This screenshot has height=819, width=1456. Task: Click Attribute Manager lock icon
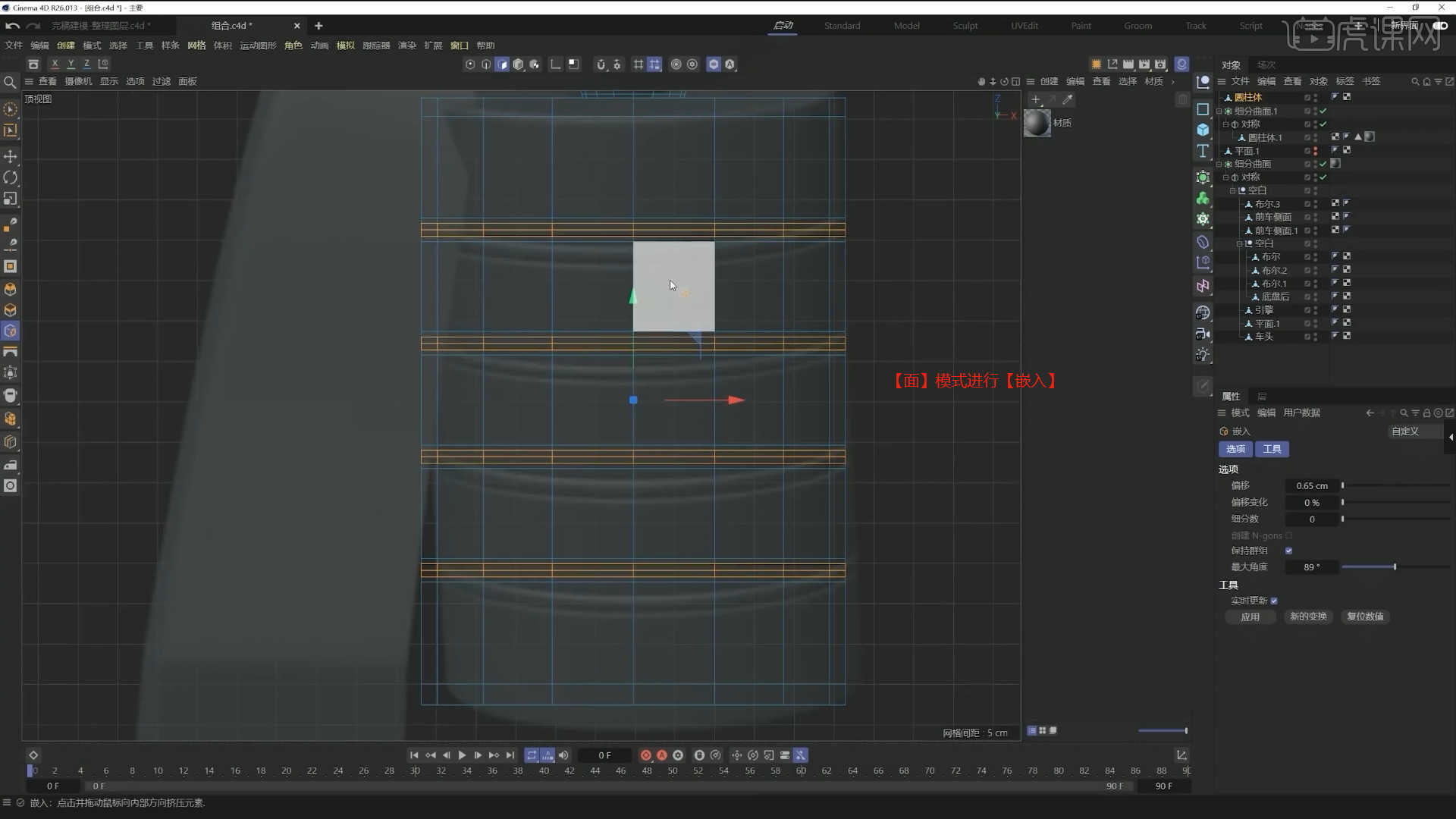1426,413
